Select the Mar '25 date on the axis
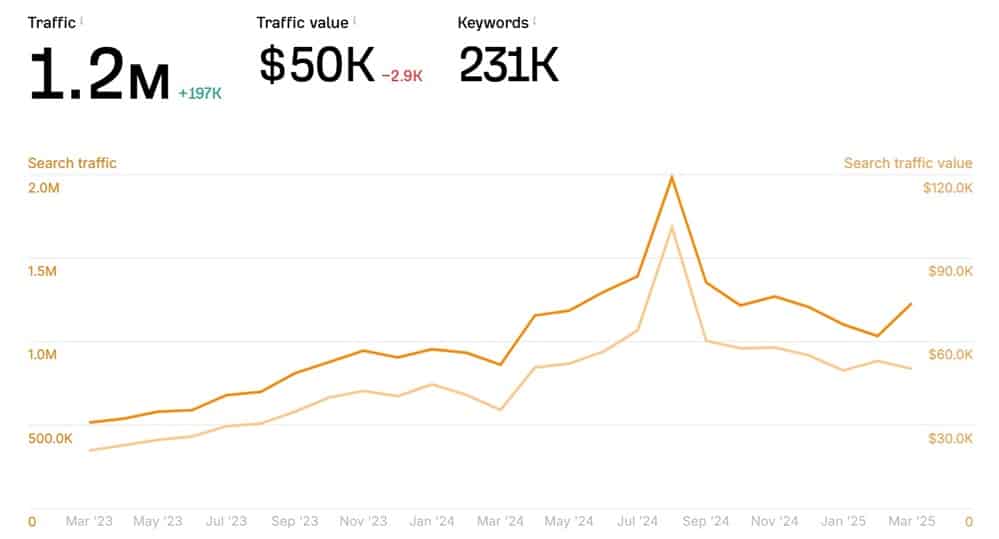This screenshot has width=999, height=539. [912, 521]
